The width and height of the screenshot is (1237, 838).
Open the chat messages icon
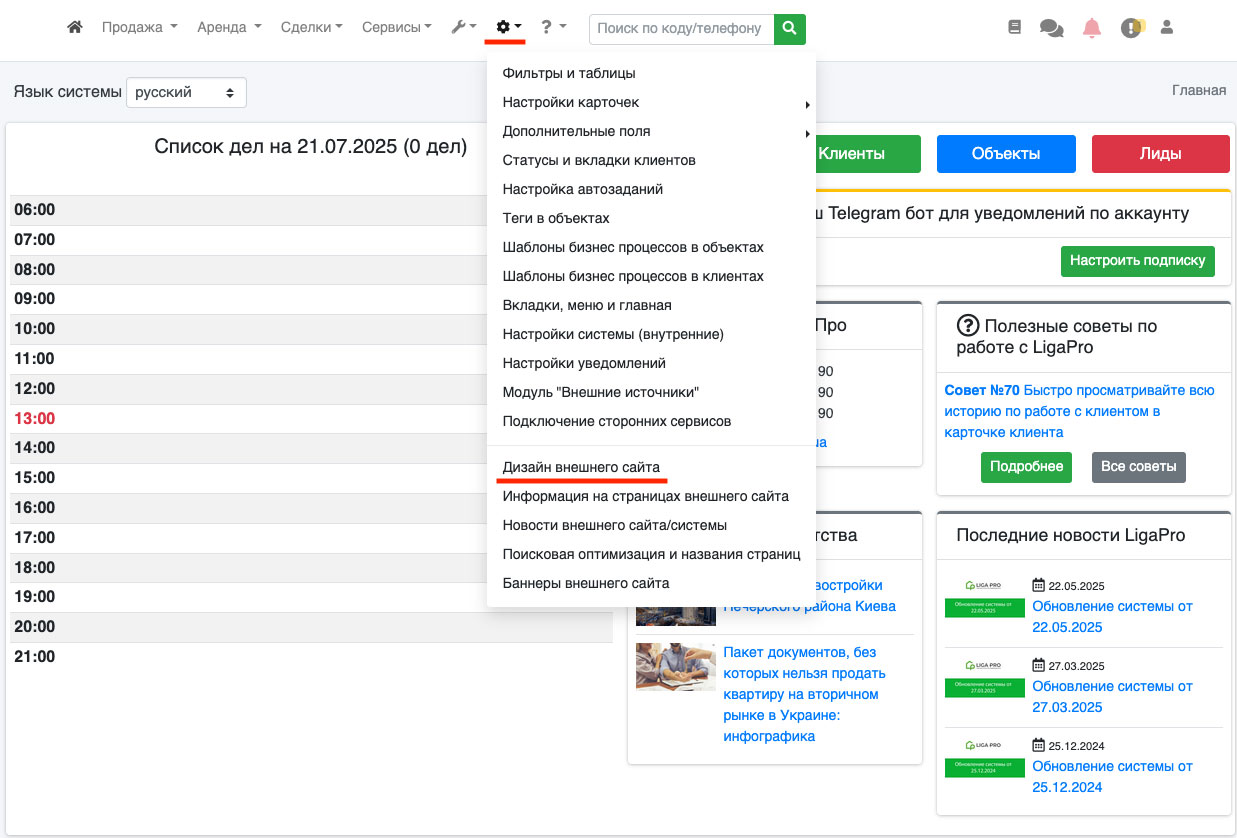(1051, 28)
